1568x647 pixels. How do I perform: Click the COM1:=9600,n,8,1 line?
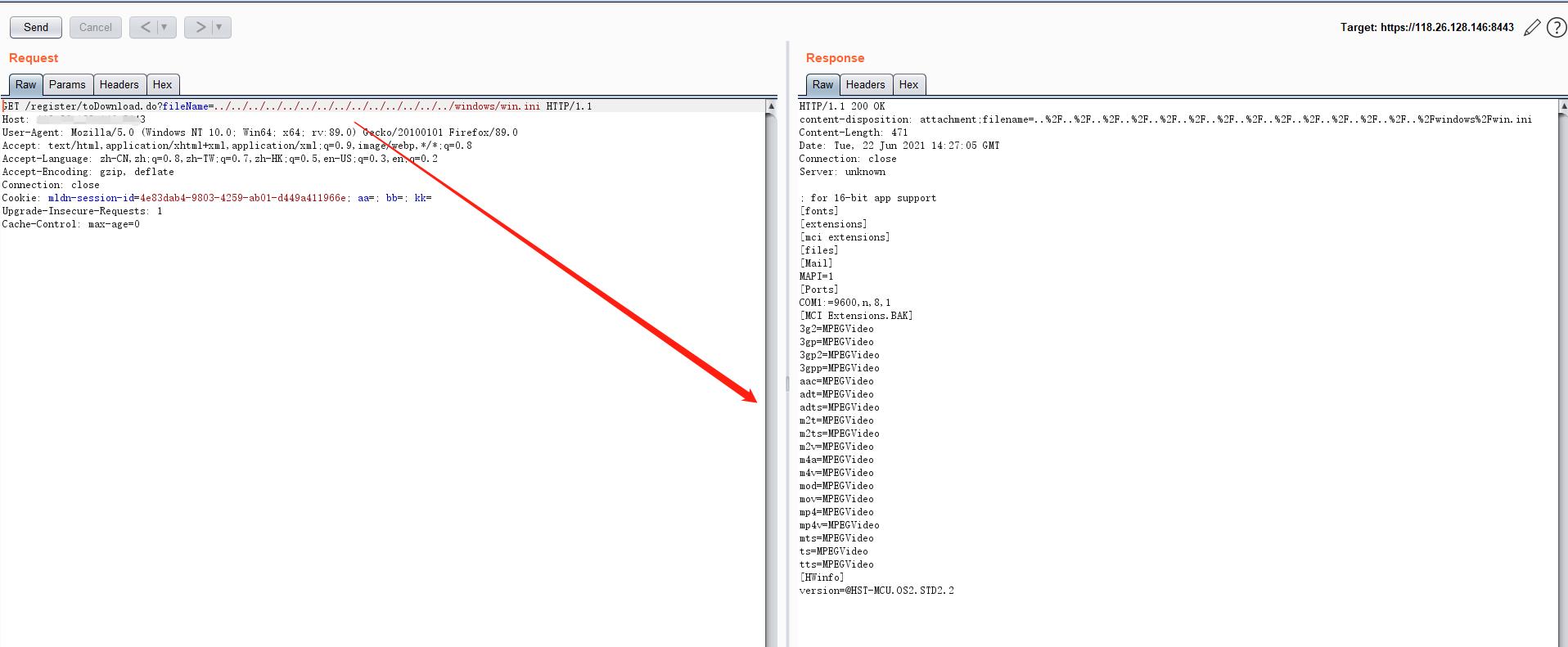[845, 303]
